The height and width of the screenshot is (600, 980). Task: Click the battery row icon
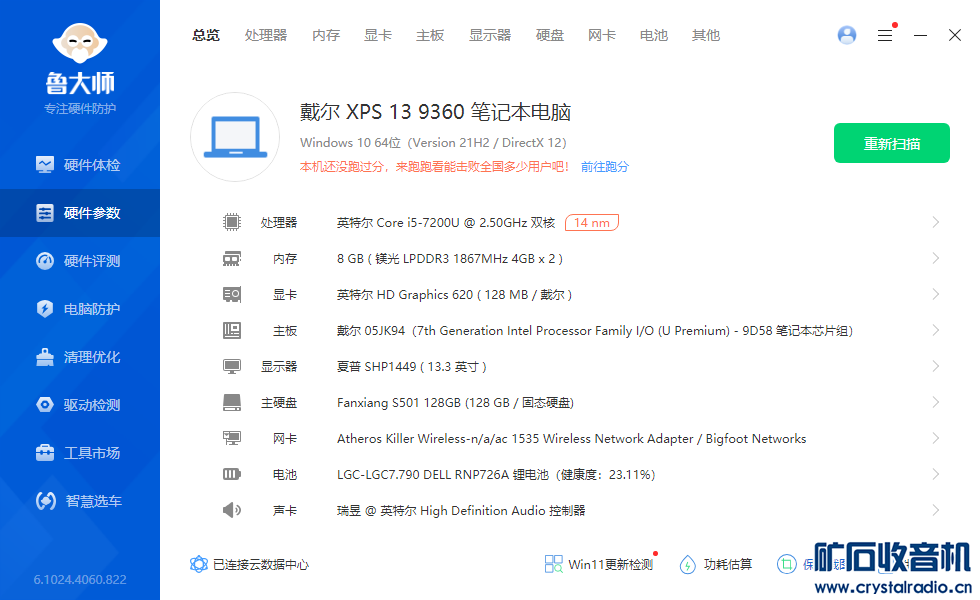tap(232, 474)
